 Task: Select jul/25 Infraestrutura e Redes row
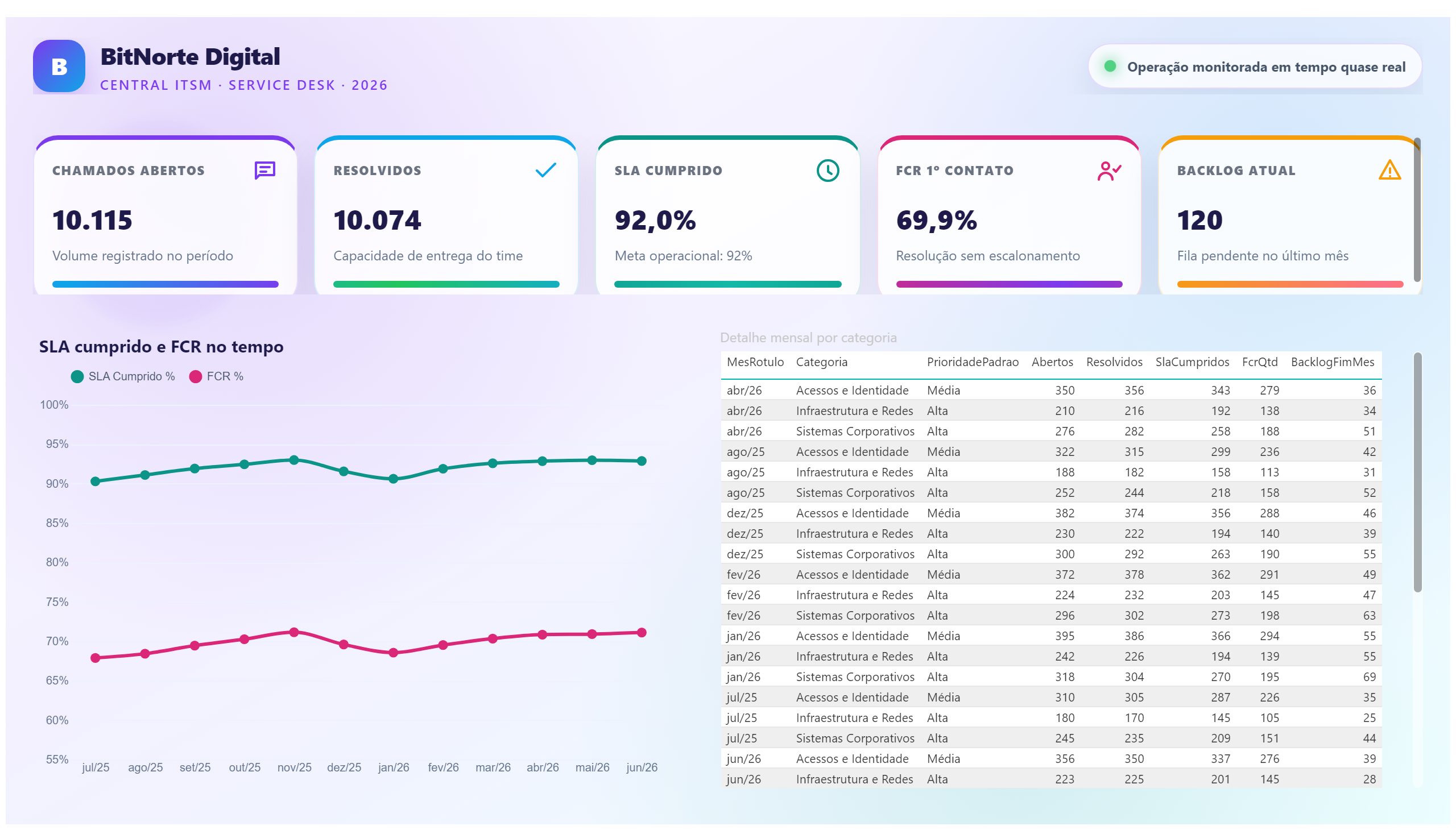[x=1050, y=717]
